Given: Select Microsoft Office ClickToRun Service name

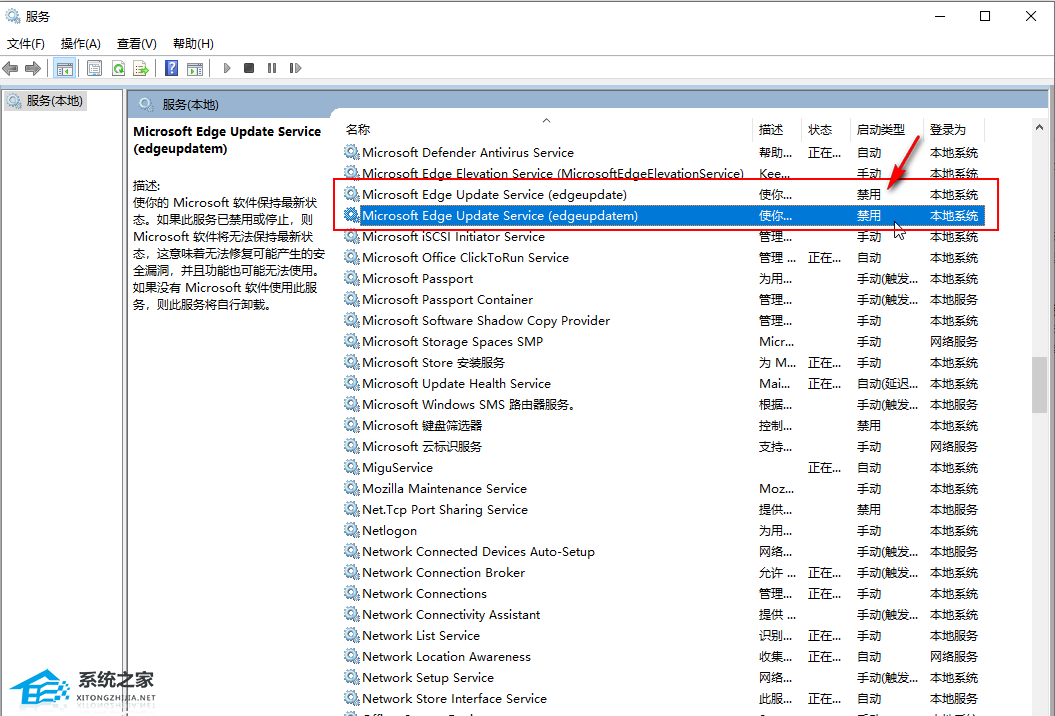Looking at the screenshot, I should [466, 257].
